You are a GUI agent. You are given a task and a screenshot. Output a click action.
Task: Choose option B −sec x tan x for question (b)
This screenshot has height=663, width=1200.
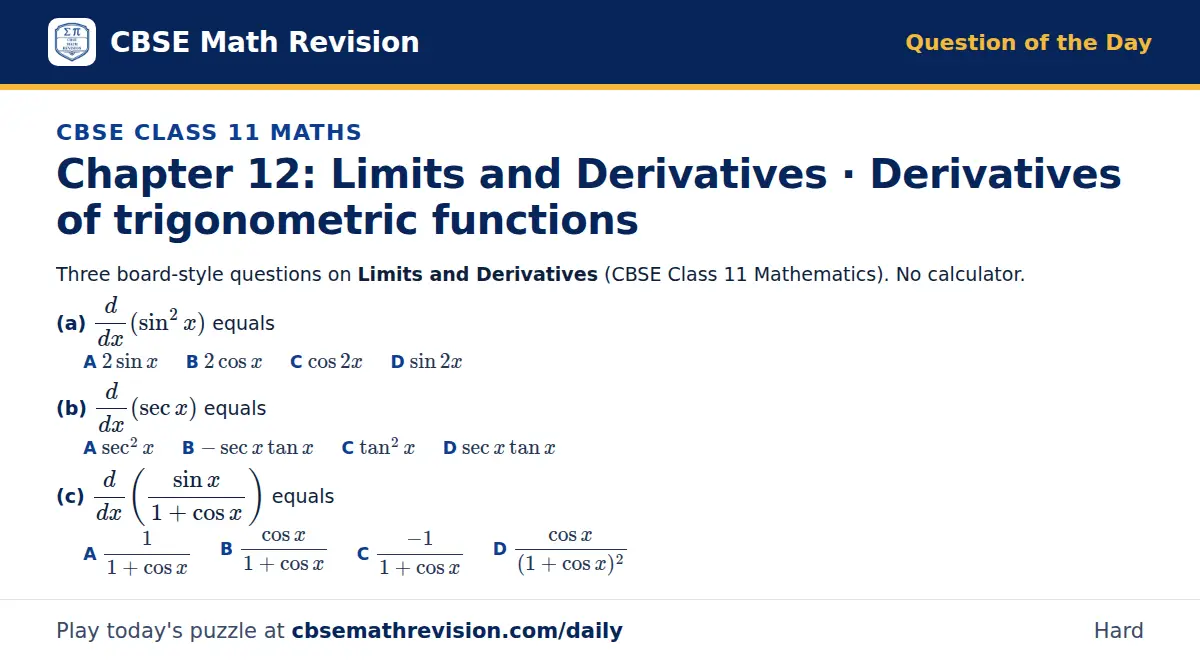pyautogui.click(x=247, y=448)
